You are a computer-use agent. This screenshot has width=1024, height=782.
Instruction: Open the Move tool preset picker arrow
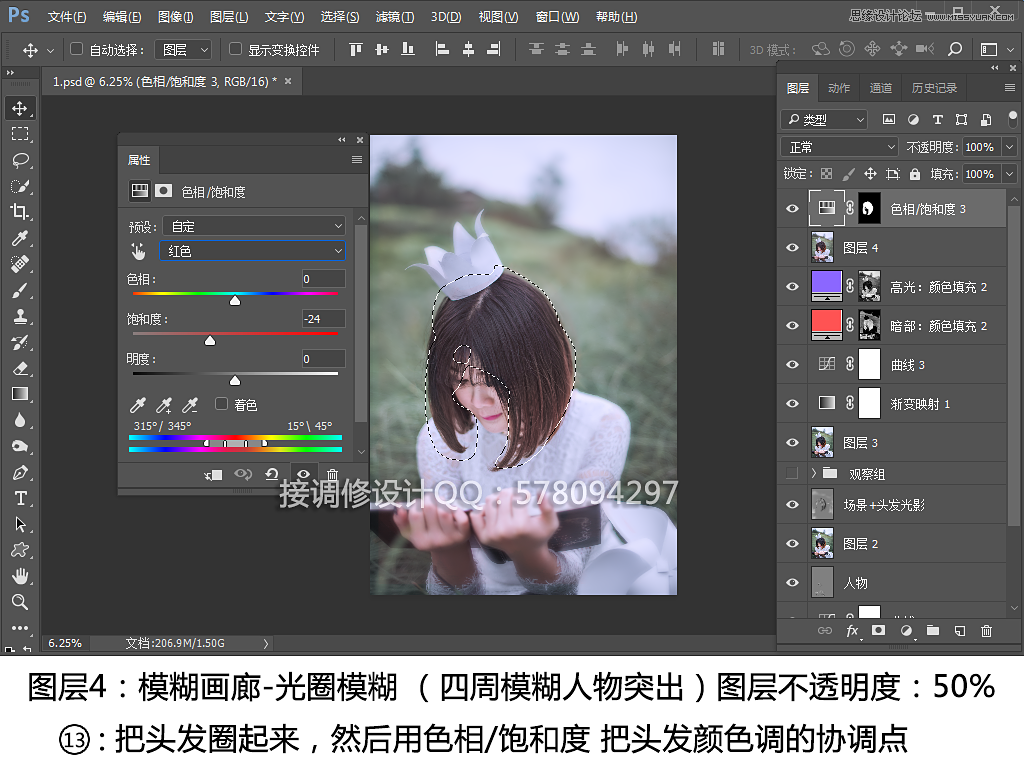coord(50,50)
